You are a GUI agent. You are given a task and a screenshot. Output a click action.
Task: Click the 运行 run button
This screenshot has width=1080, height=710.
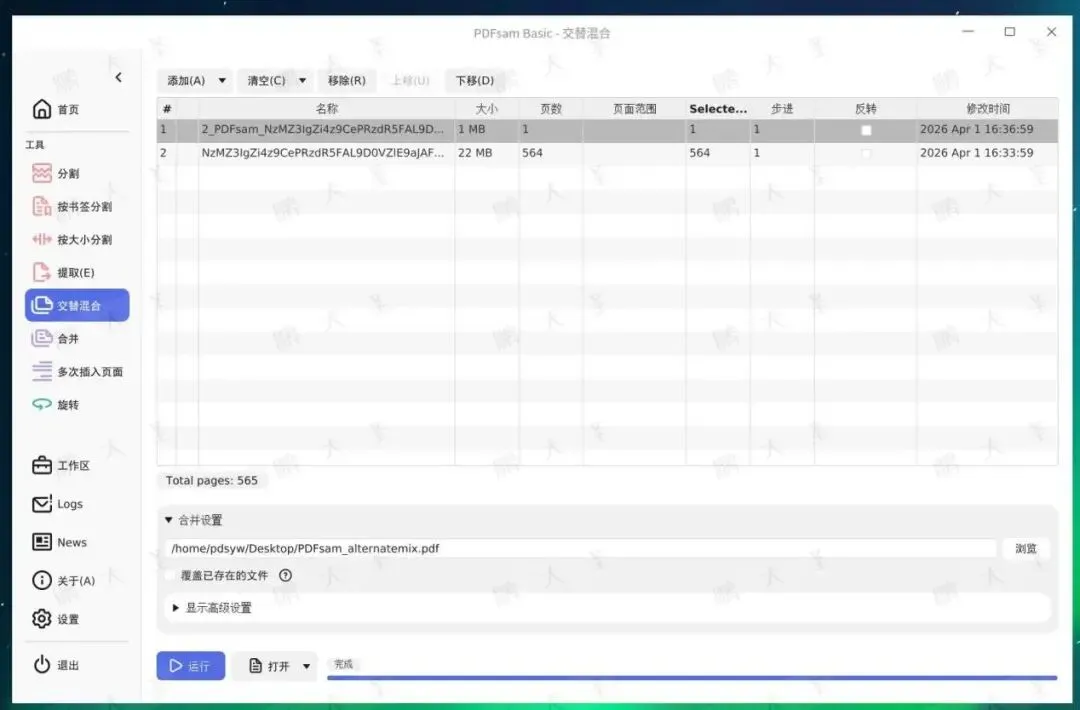(191, 666)
